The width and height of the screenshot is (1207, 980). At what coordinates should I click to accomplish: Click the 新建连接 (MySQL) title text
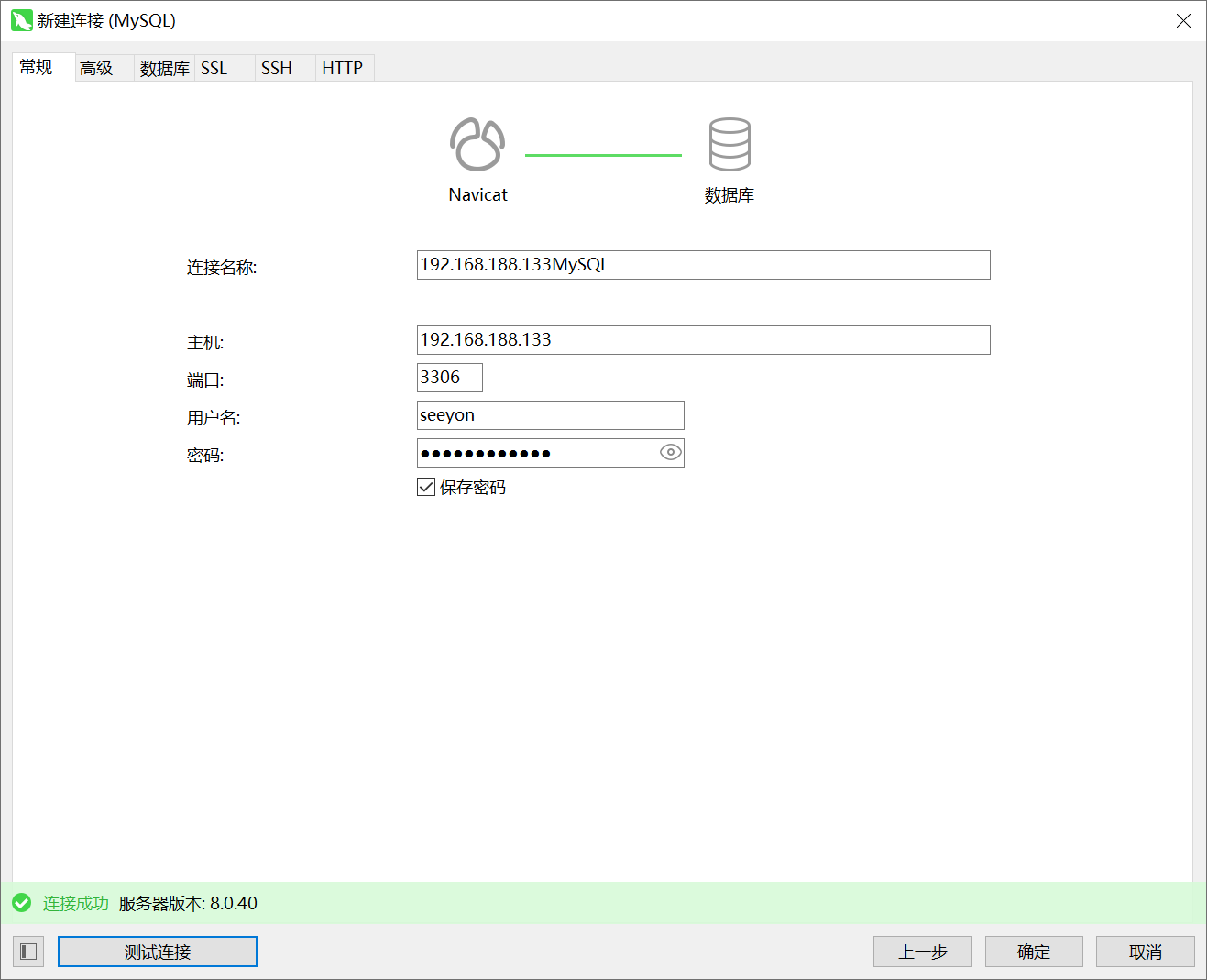coord(106,20)
